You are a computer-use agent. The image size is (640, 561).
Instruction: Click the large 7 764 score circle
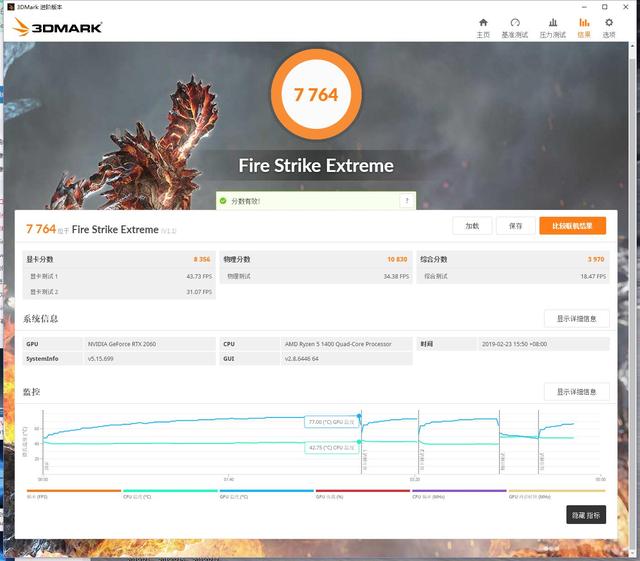[x=316, y=94]
